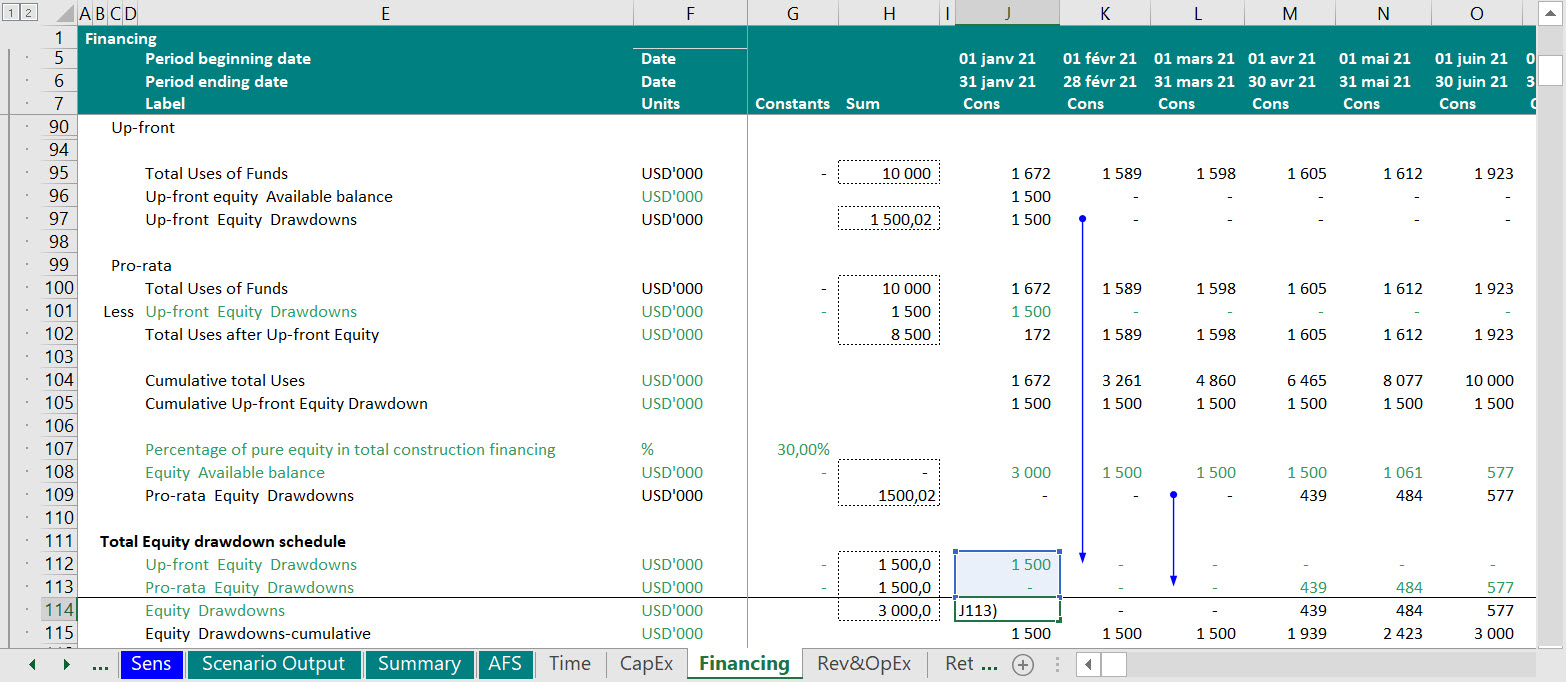Select column K header
Viewport: 1566px width, 682px height.
click(x=1104, y=13)
